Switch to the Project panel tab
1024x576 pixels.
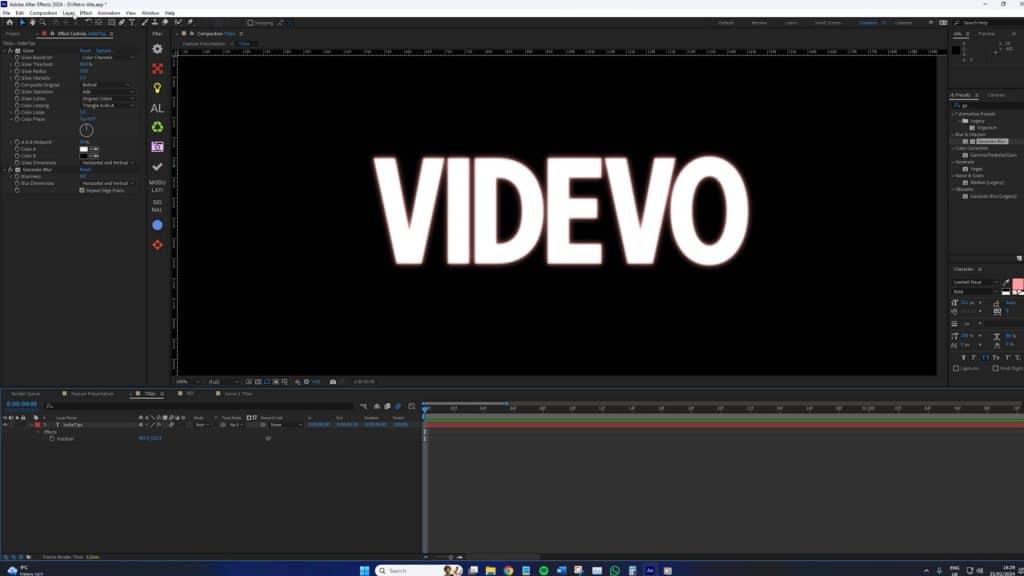click(x=12, y=33)
